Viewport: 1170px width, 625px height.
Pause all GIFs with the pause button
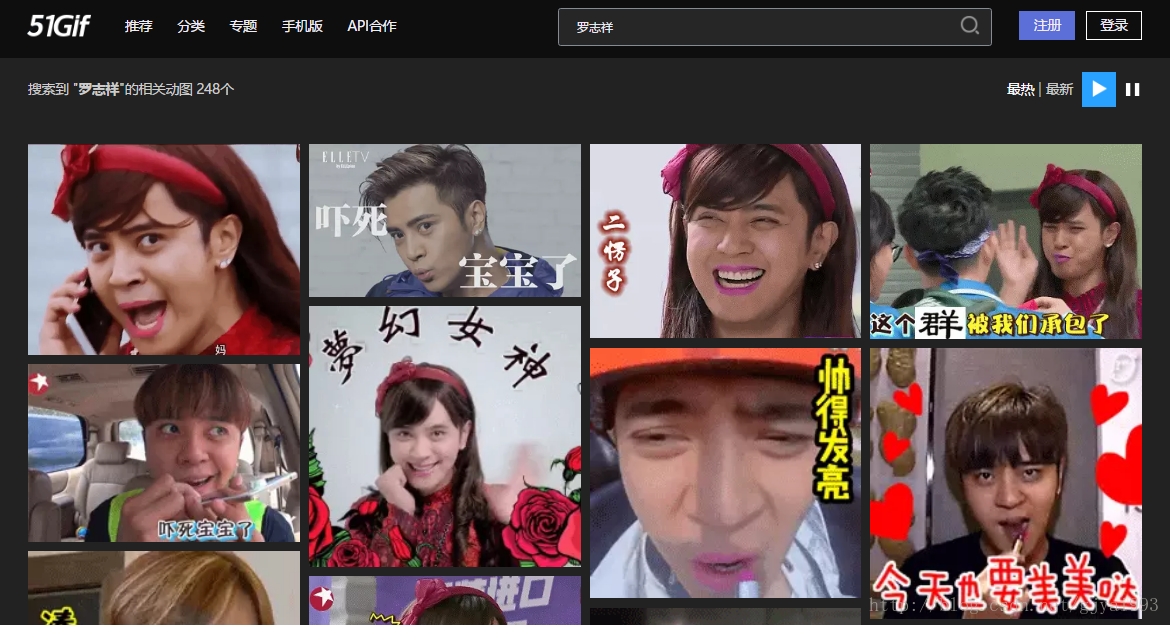(1132, 89)
